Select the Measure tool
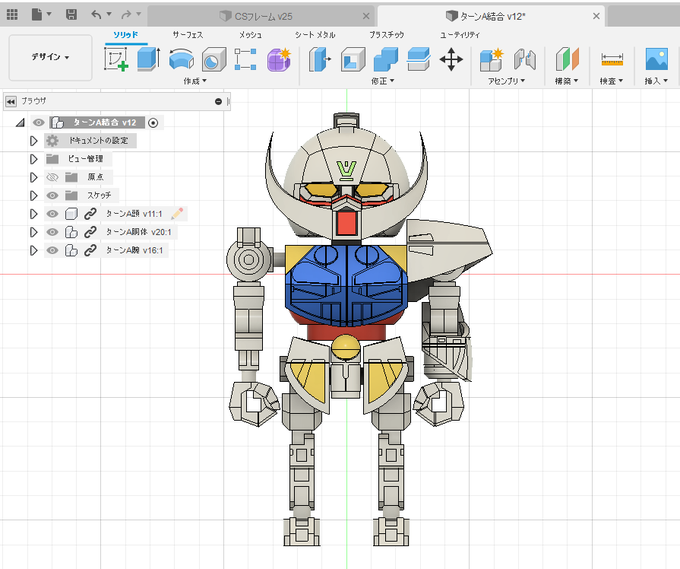680x569 pixels. [x=612, y=59]
